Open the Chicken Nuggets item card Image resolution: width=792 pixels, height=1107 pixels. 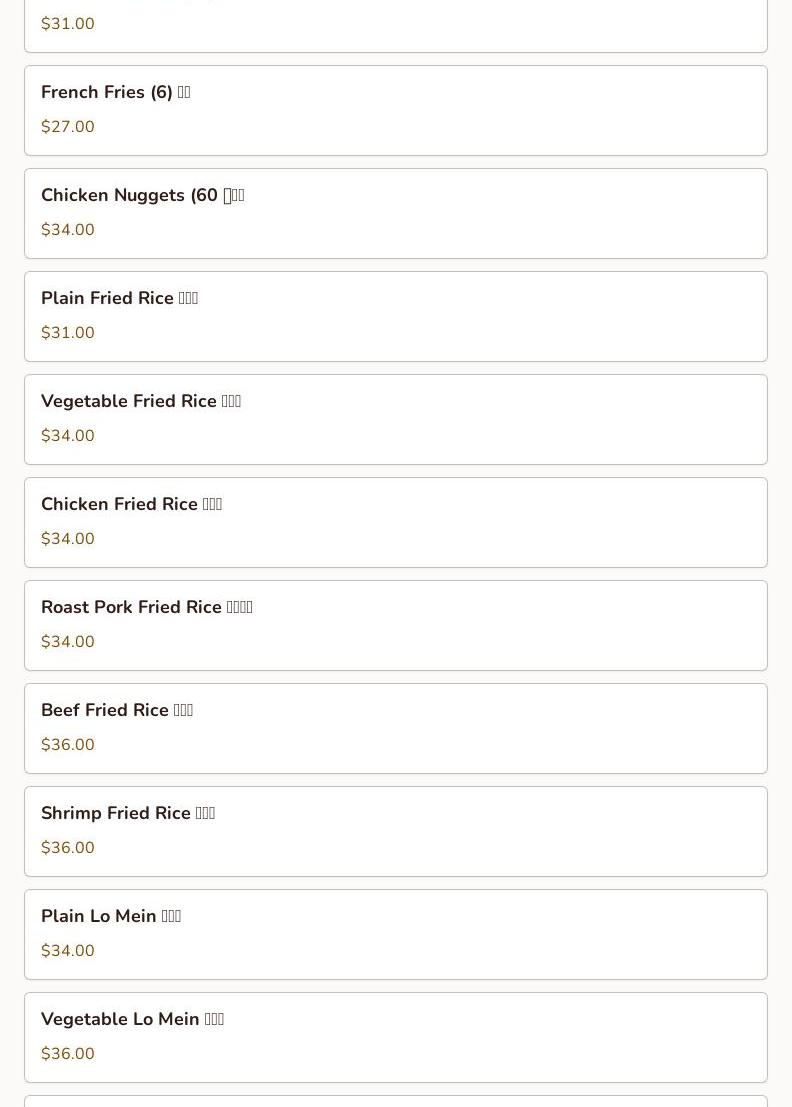[x=395, y=213]
